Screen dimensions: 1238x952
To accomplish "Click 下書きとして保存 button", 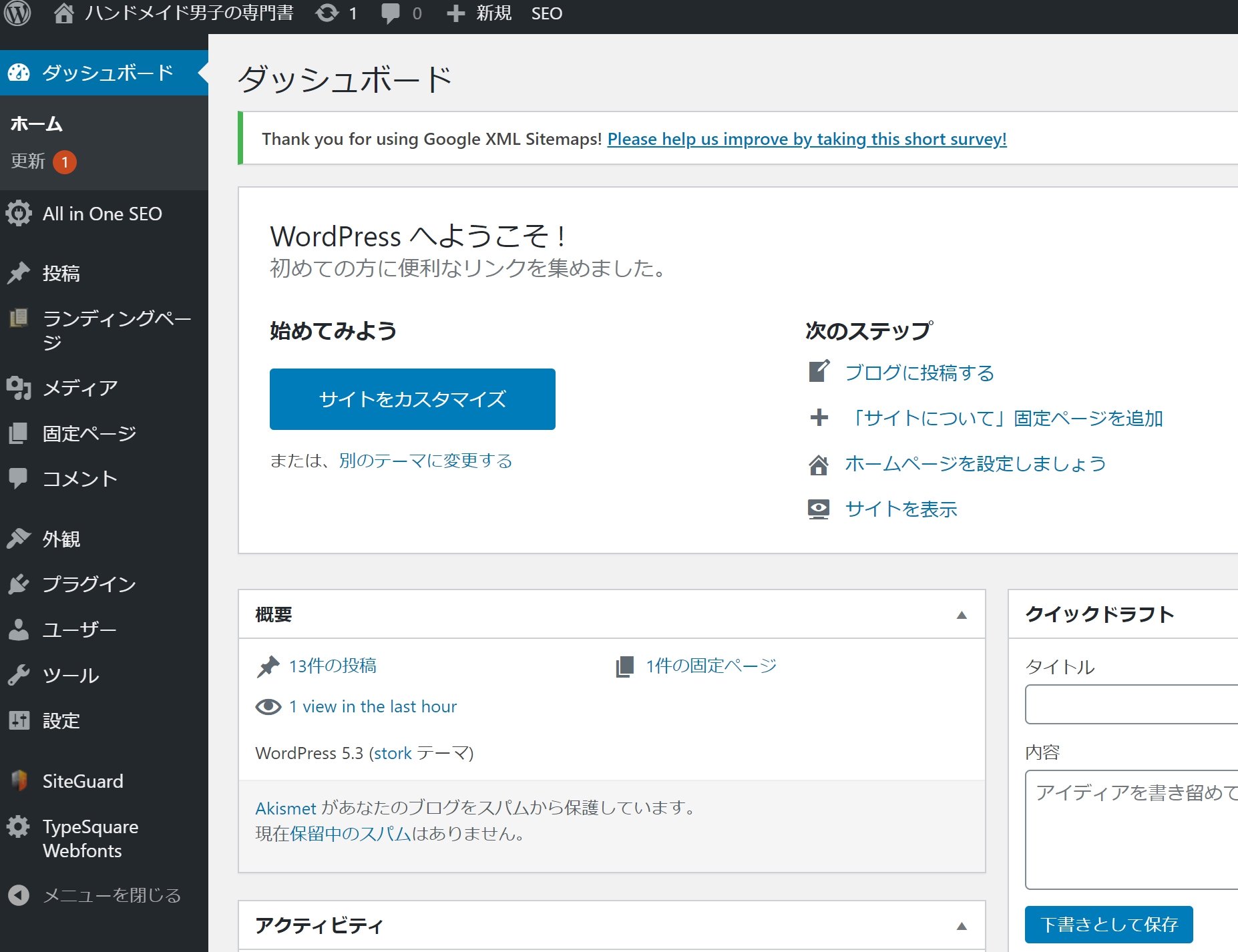I will [1109, 924].
